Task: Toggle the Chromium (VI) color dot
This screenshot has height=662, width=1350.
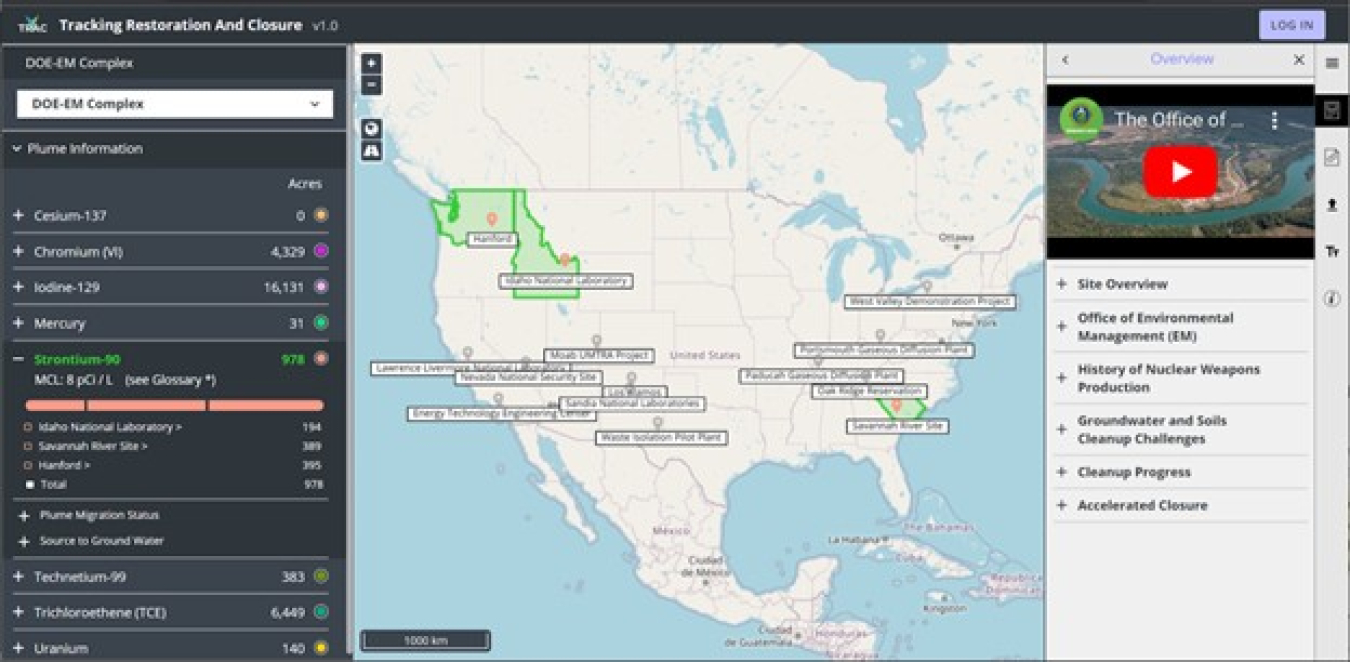Action: click(321, 251)
